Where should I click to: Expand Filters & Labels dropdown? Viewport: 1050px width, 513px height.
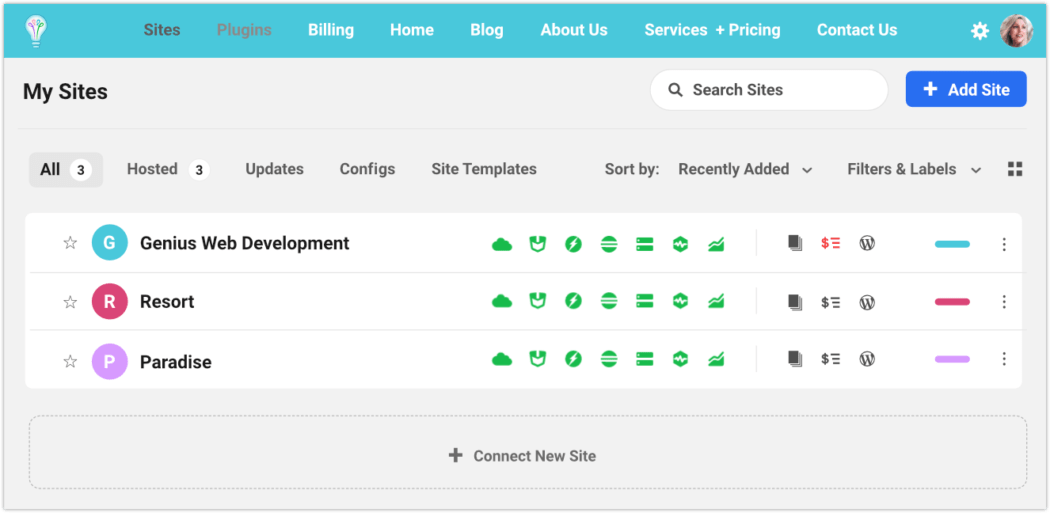pyautogui.click(x=914, y=169)
